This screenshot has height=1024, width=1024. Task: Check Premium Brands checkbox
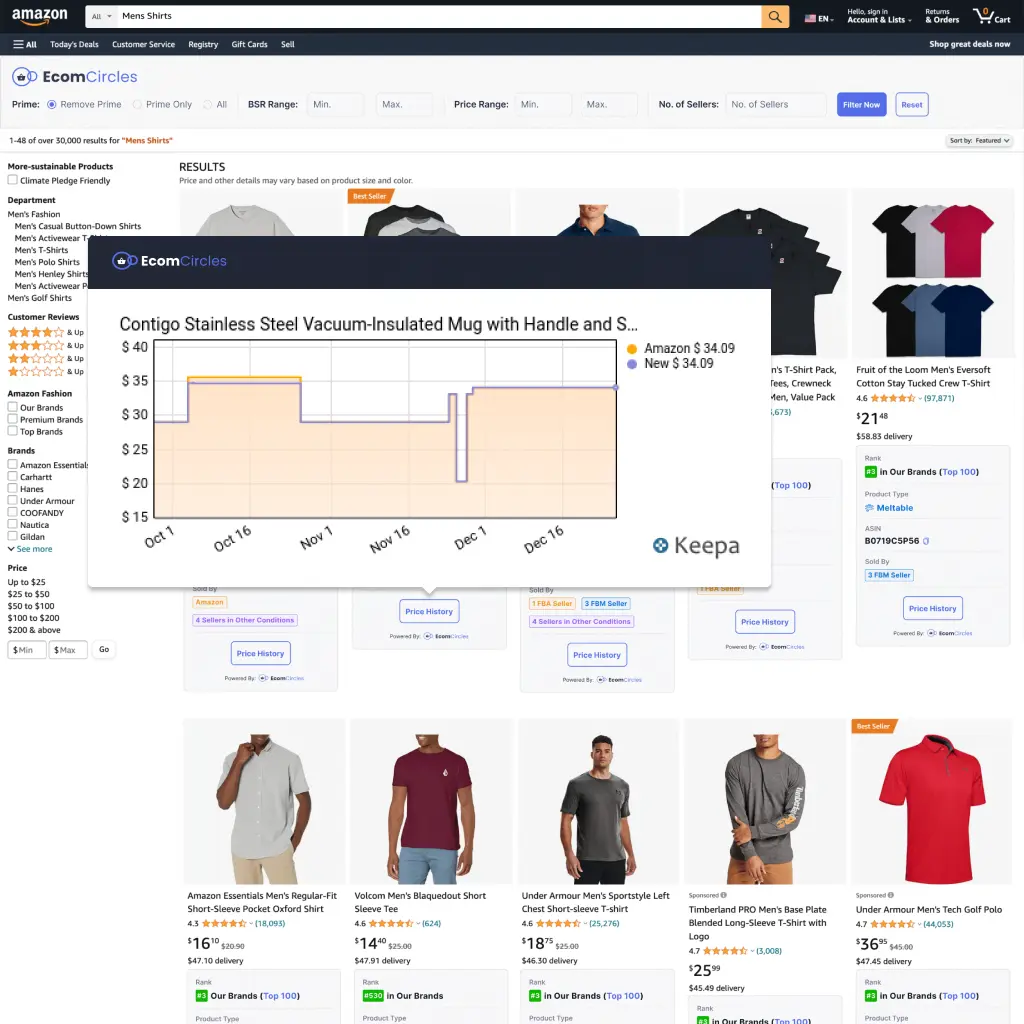pyautogui.click(x=12, y=419)
